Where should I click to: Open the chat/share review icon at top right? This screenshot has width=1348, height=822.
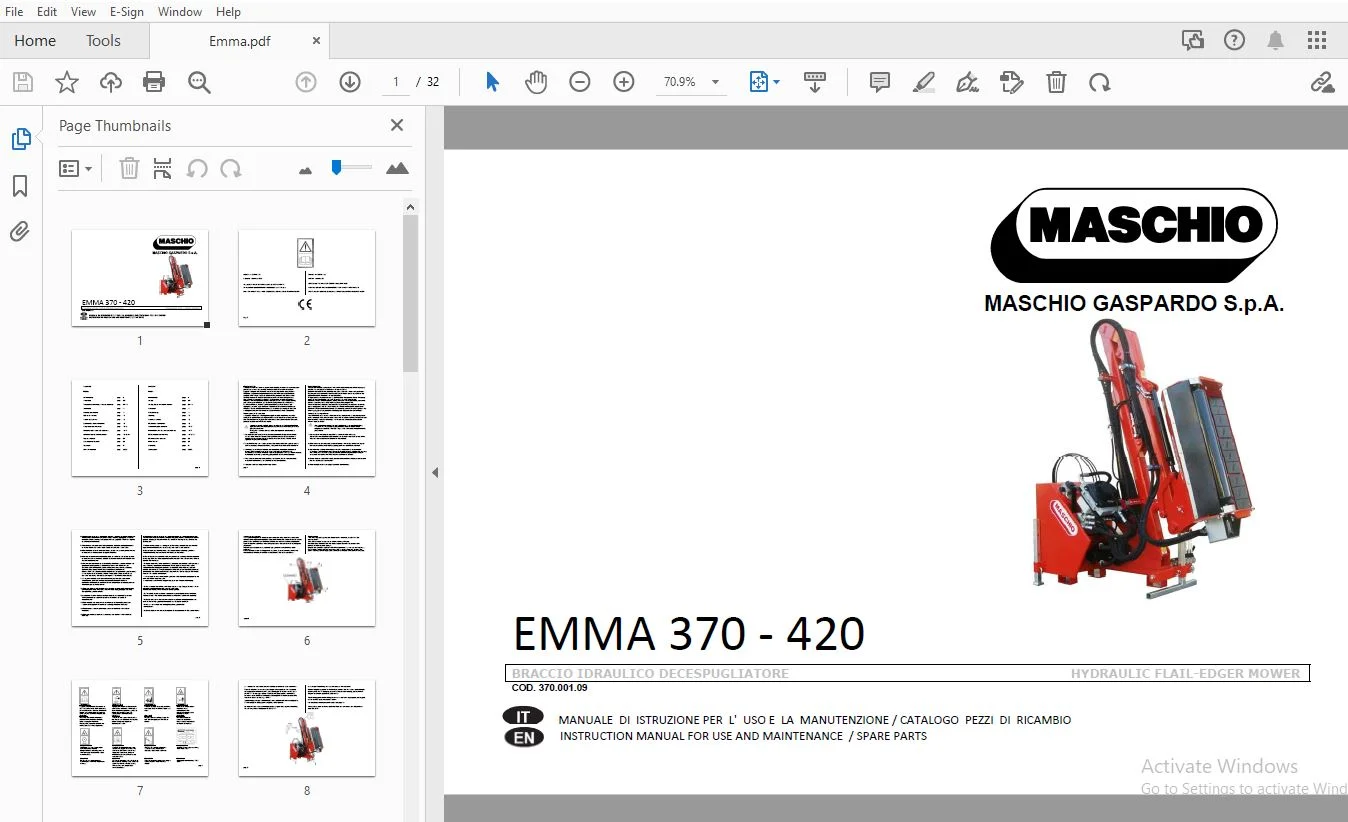pyautogui.click(x=1192, y=41)
